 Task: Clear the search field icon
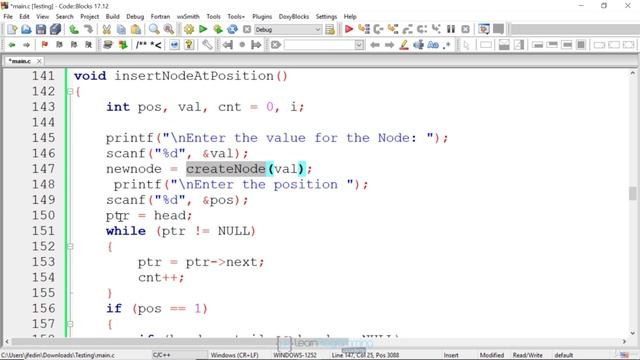tap(276, 45)
